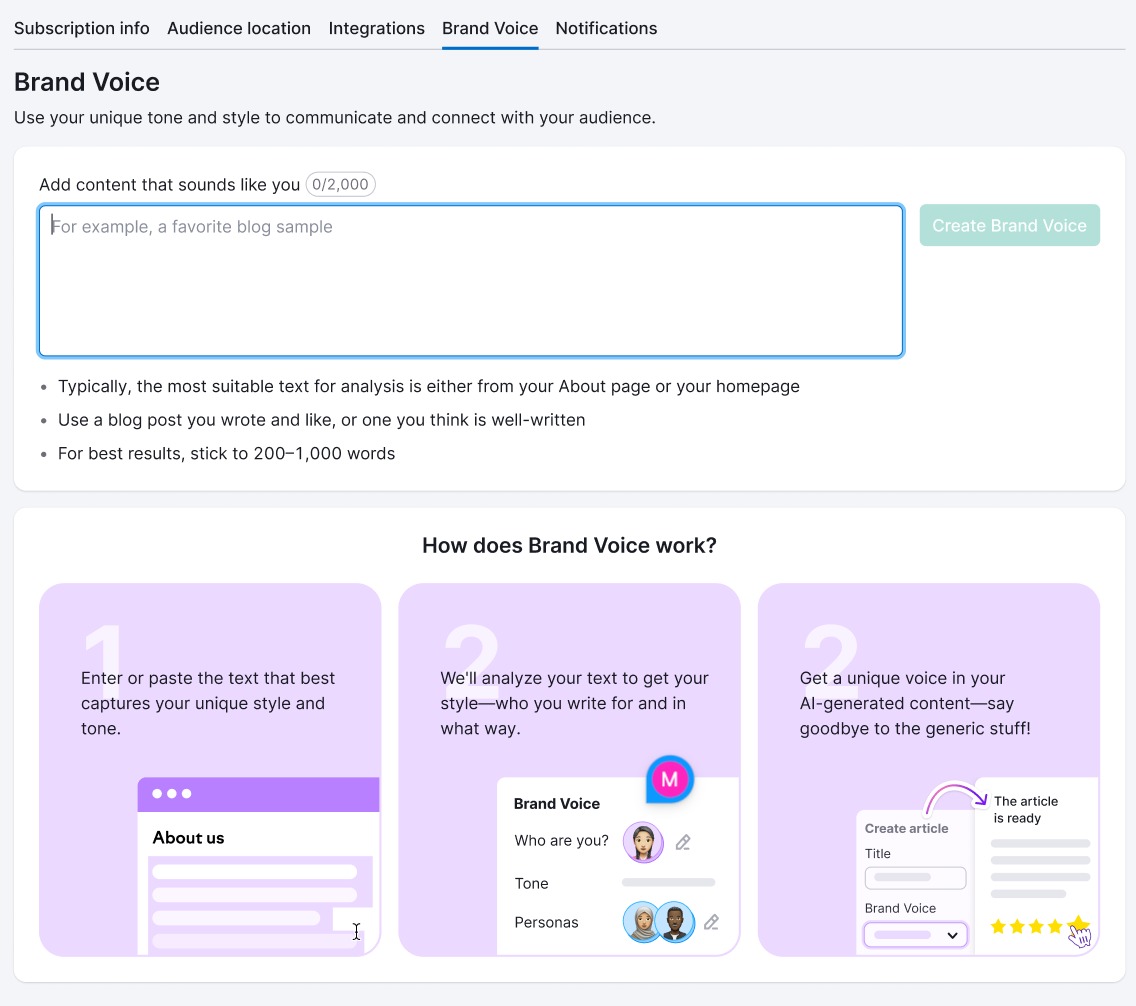Image resolution: width=1136 pixels, height=1006 pixels.
Task: Click the three dots in the purple browser bar
Action: (172, 794)
